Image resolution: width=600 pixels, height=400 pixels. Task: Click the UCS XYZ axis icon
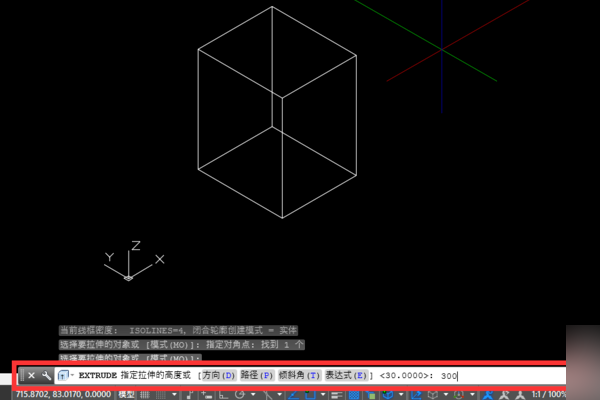pyautogui.click(x=134, y=261)
